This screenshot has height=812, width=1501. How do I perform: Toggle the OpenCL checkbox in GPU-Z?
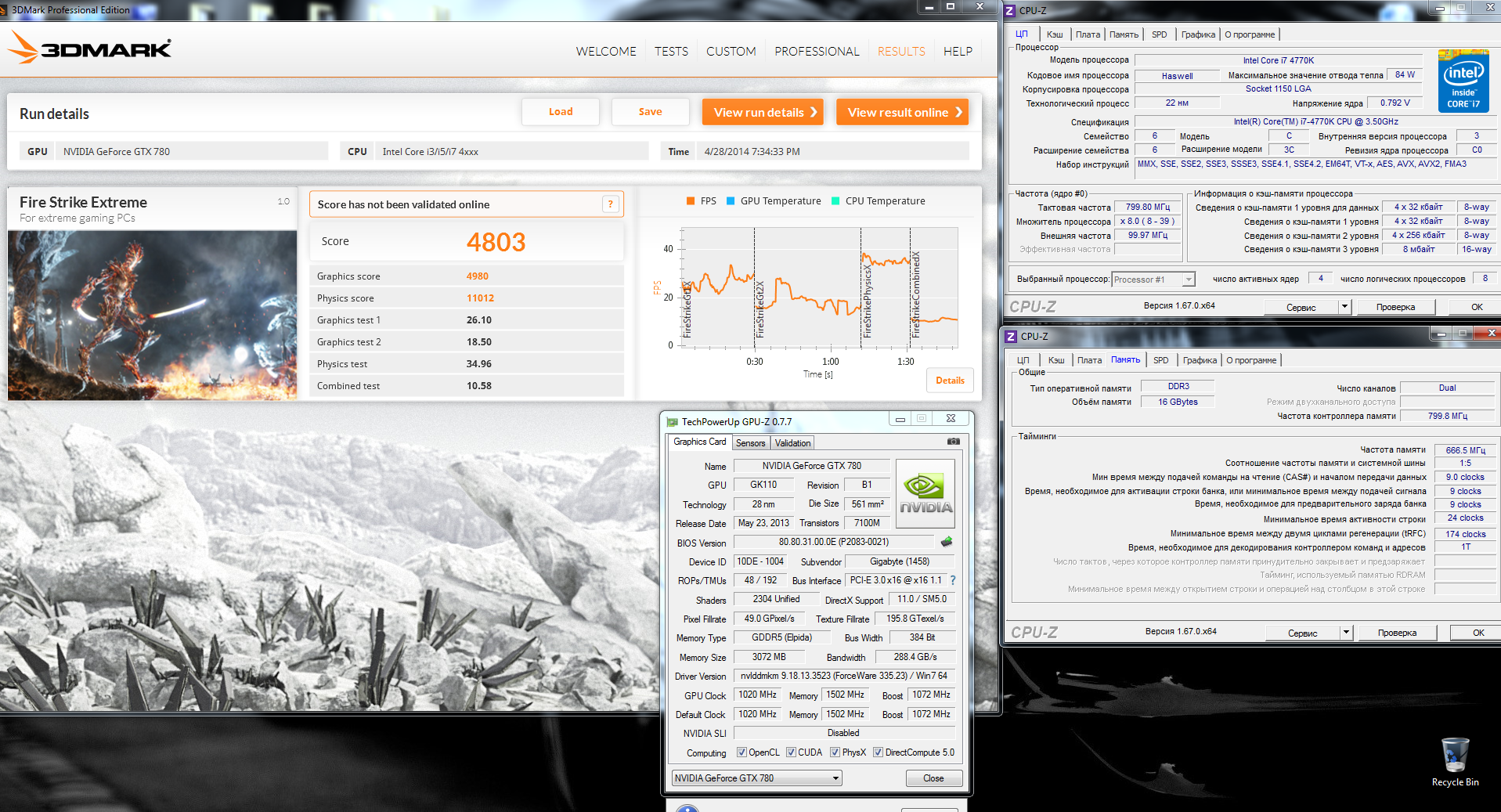point(741,752)
